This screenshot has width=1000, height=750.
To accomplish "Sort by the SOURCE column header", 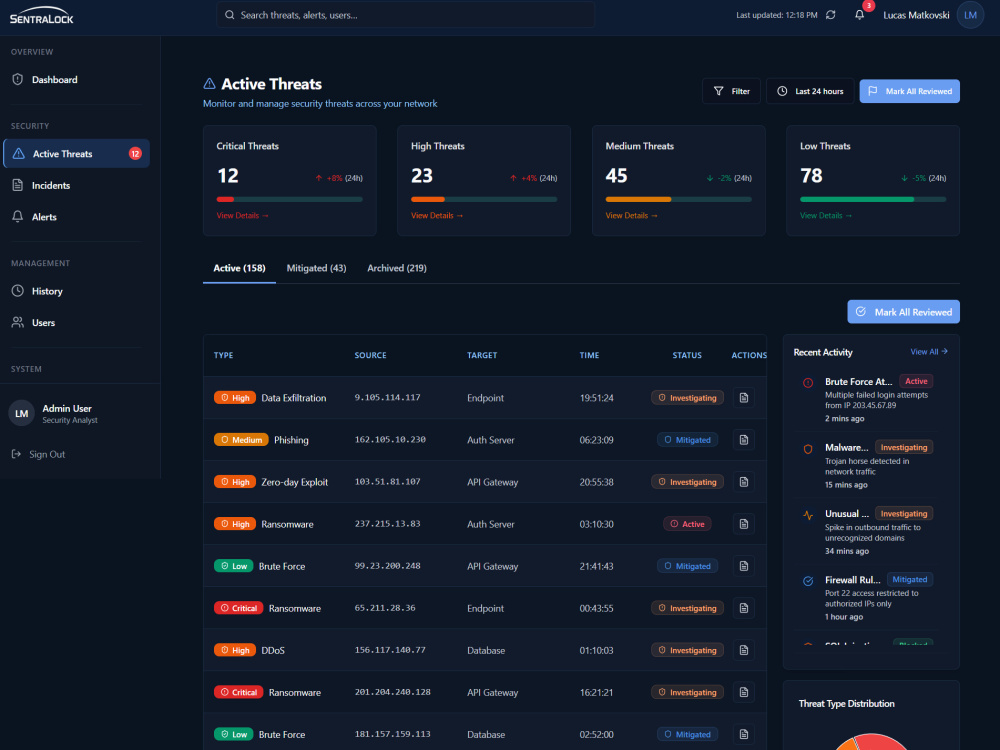I will 371,355.
